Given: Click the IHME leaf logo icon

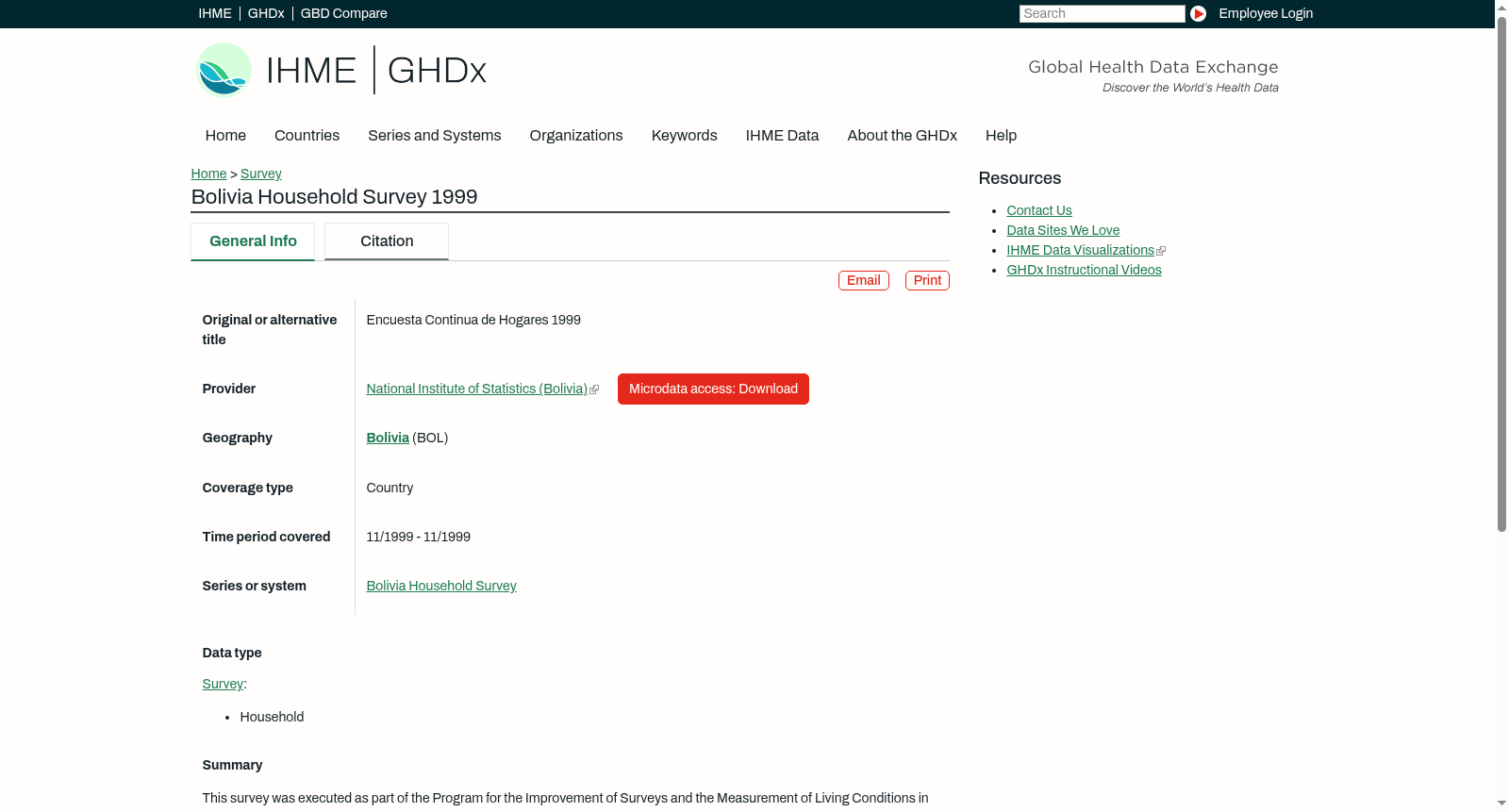Looking at the screenshot, I should [x=224, y=70].
